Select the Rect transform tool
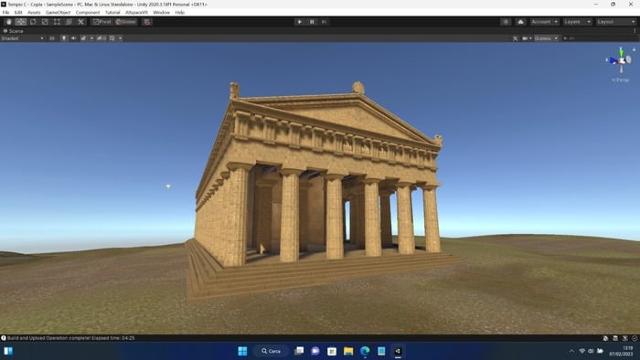640x360 pixels. [x=57, y=22]
